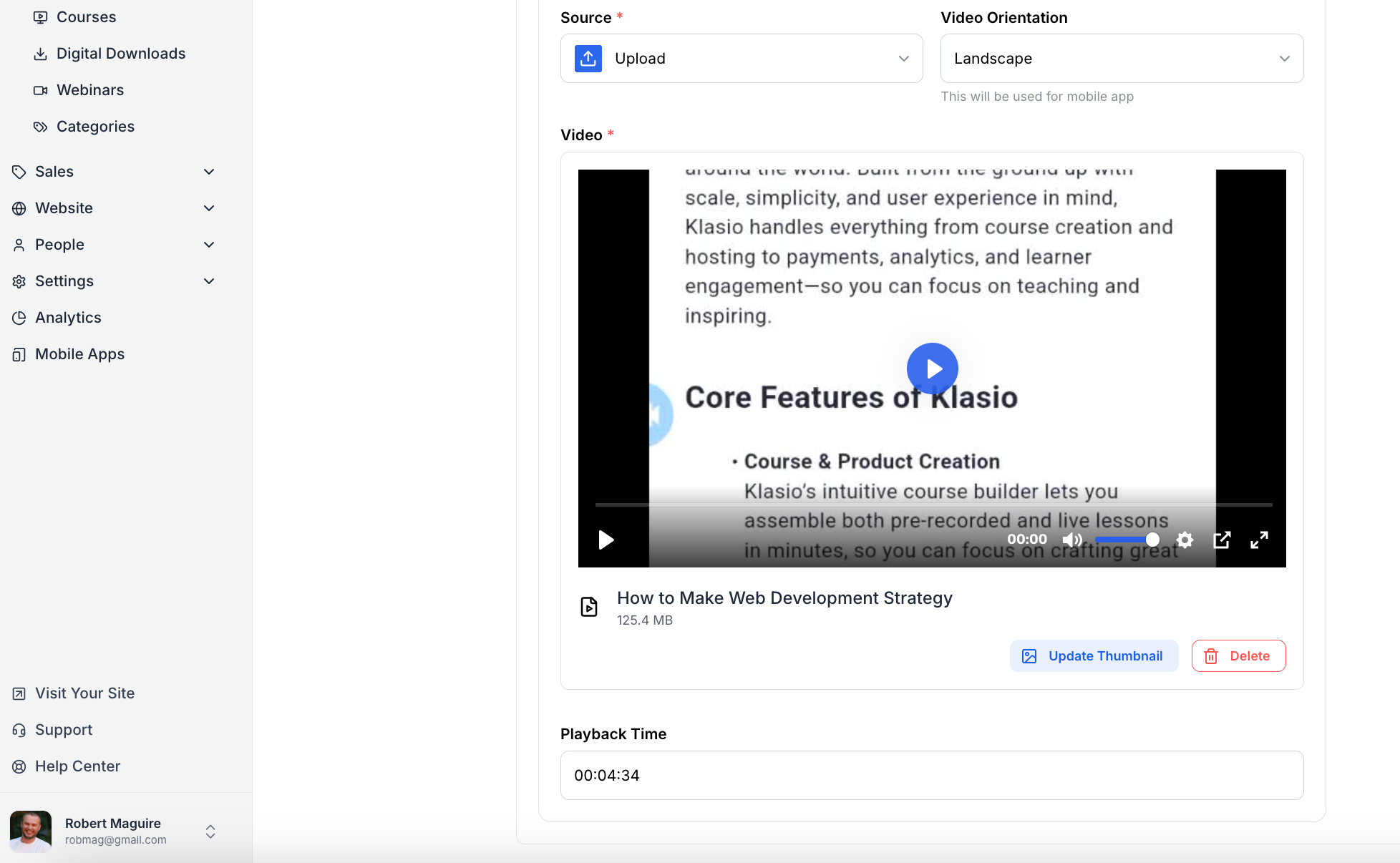Click the Update Thumbnail button
Screen dimensions: 1400x863
(x=1094, y=656)
